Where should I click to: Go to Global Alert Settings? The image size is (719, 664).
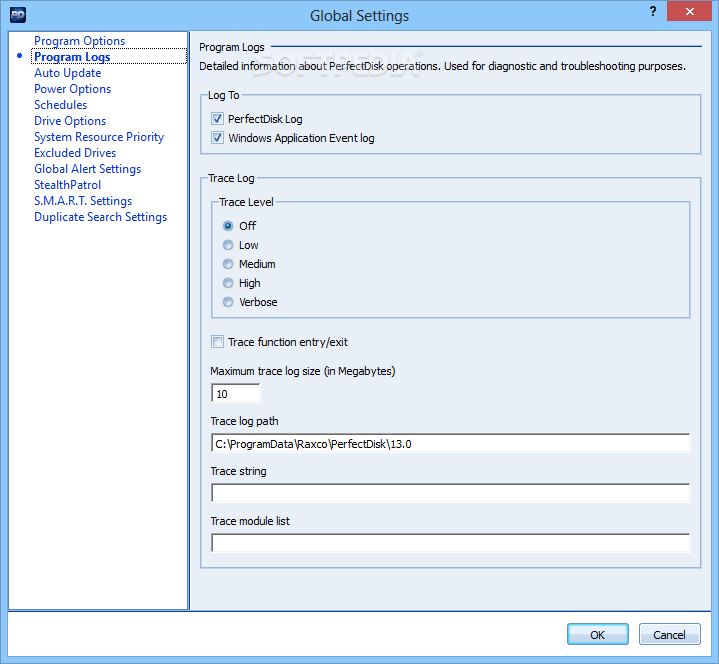click(88, 169)
